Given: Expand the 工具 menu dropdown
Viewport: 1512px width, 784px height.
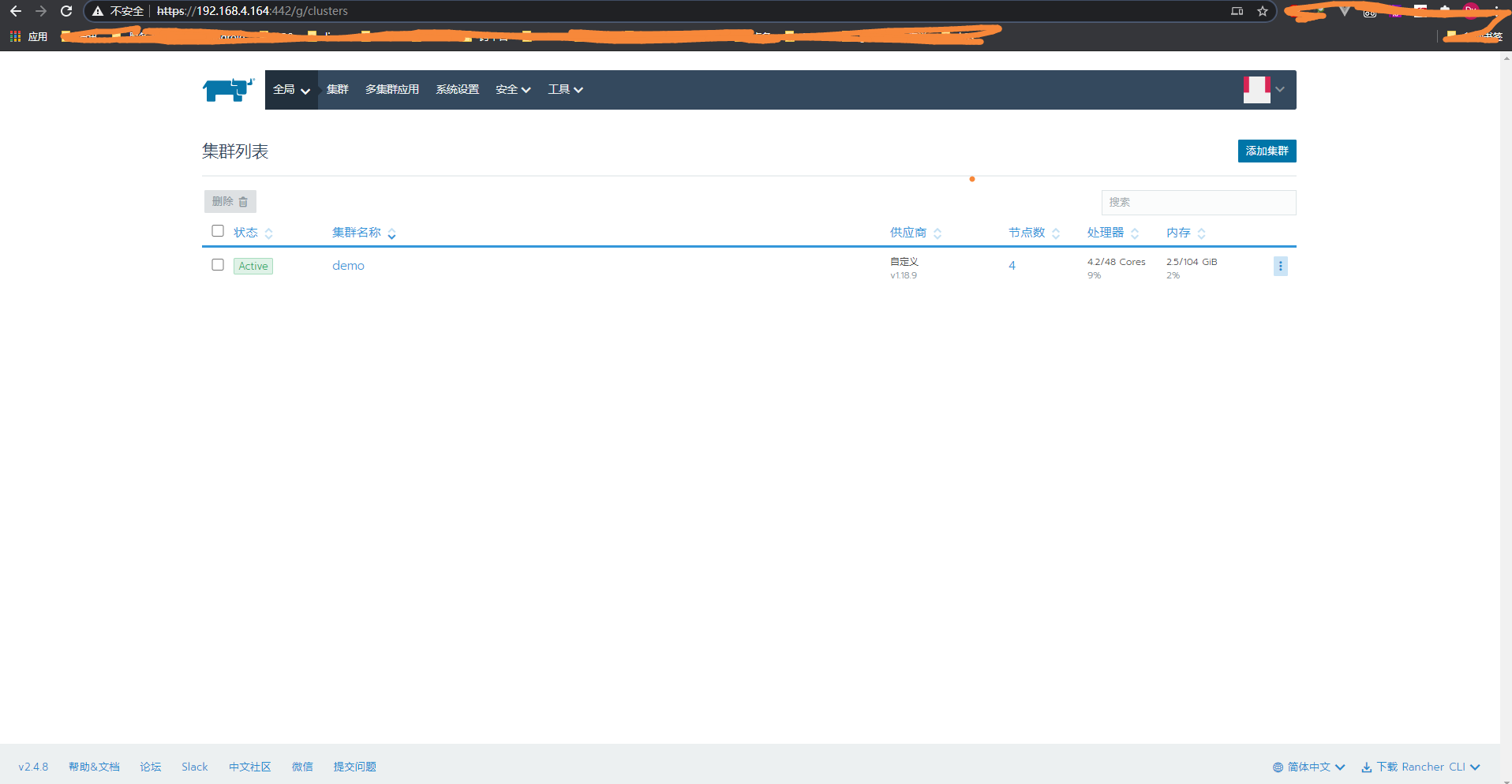Looking at the screenshot, I should 566,90.
